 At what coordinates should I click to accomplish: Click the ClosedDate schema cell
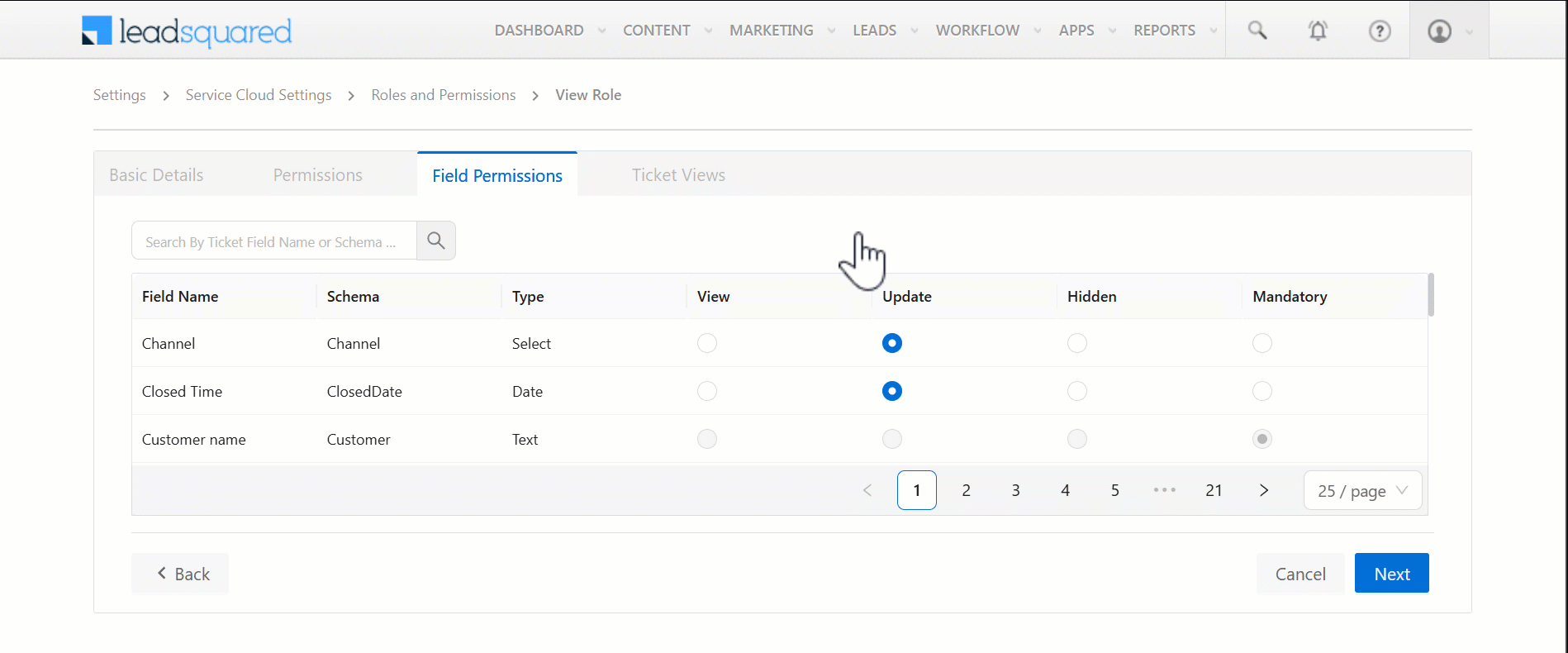pos(364,392)
